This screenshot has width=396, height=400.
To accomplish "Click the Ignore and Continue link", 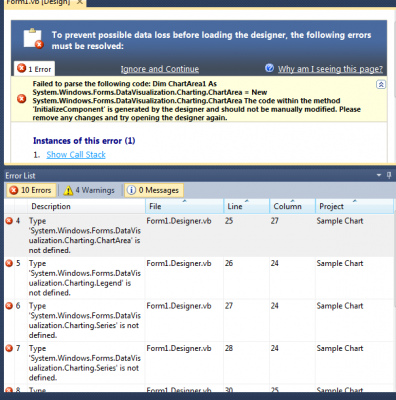I will (160, 69).
